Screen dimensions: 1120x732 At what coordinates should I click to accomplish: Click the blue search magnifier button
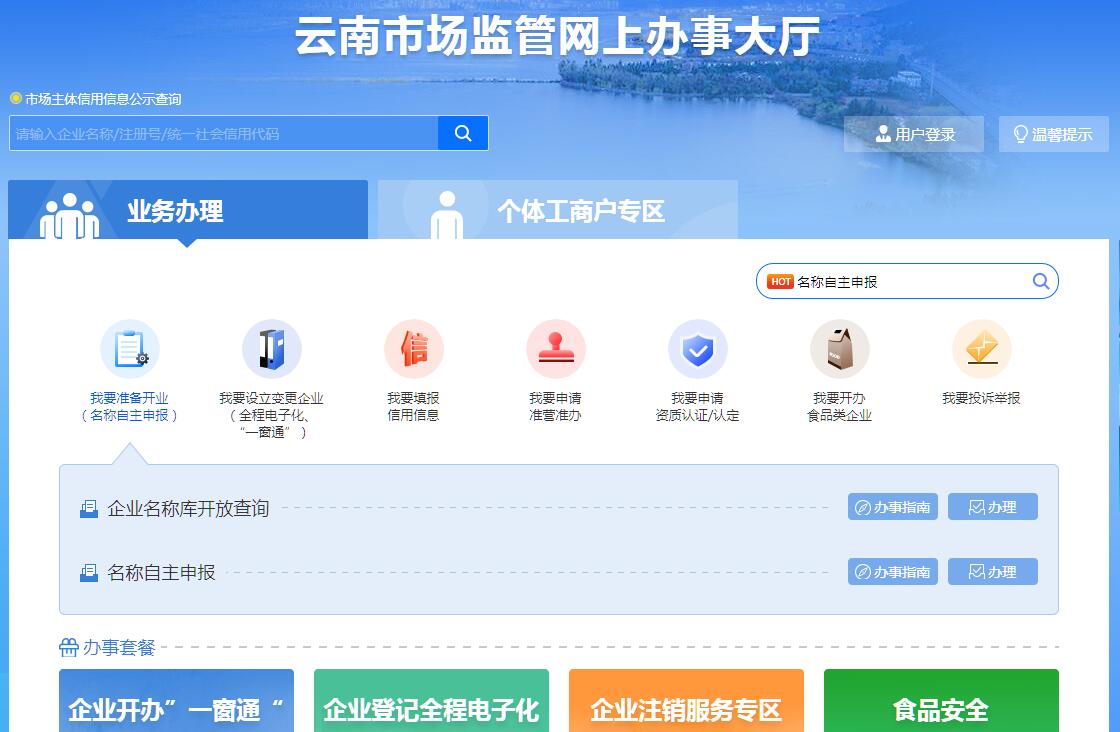[x=463, y=134]
